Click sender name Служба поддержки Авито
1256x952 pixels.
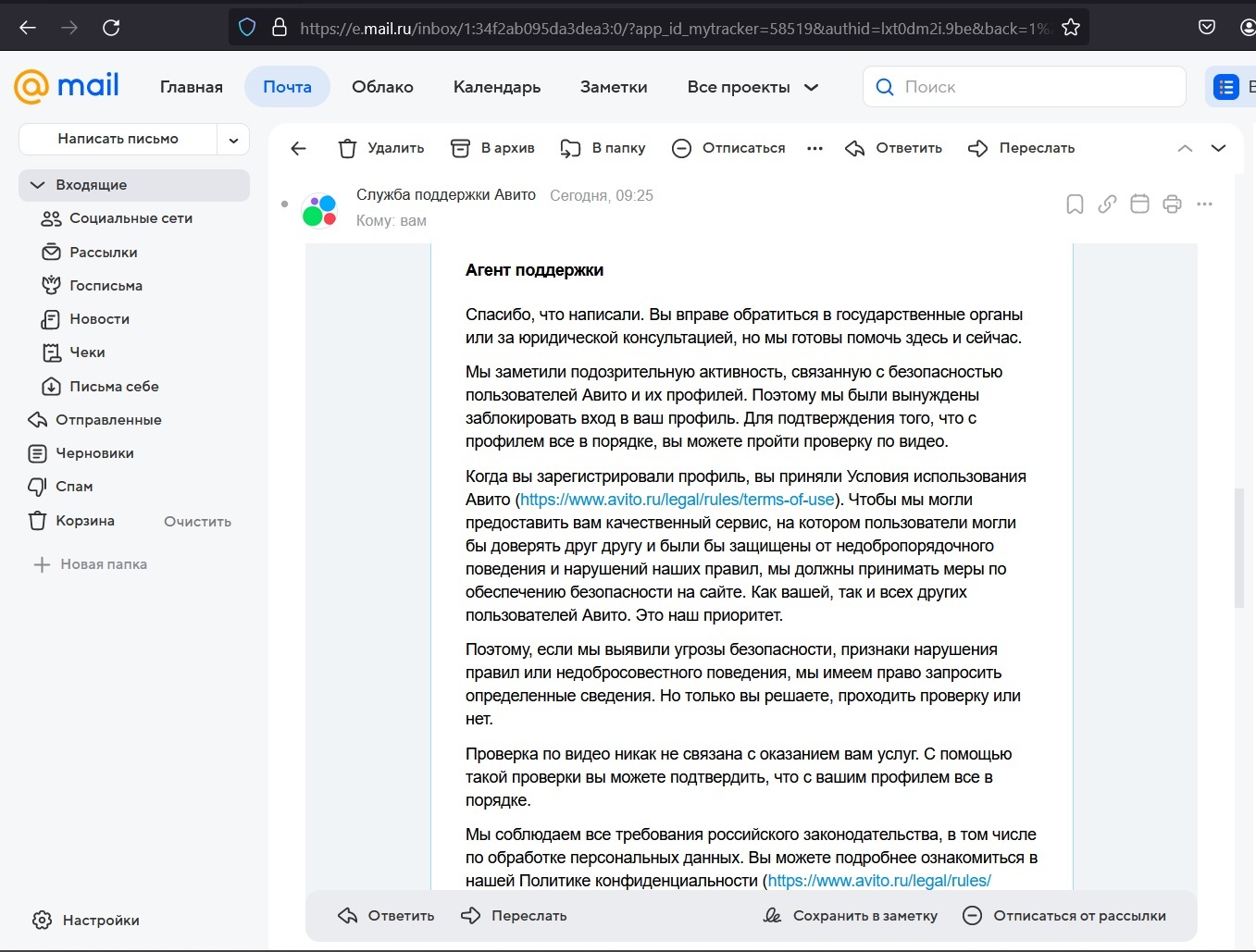[446, 195]
